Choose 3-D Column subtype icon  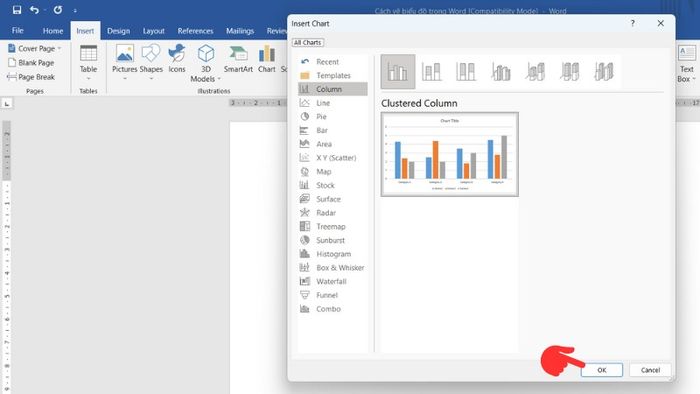pos(604,71)
